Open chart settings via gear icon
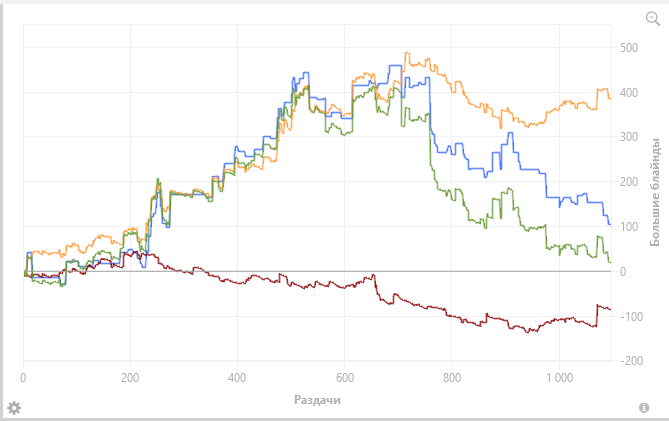This screenshot has width=669, height=421. coord(14,408)
